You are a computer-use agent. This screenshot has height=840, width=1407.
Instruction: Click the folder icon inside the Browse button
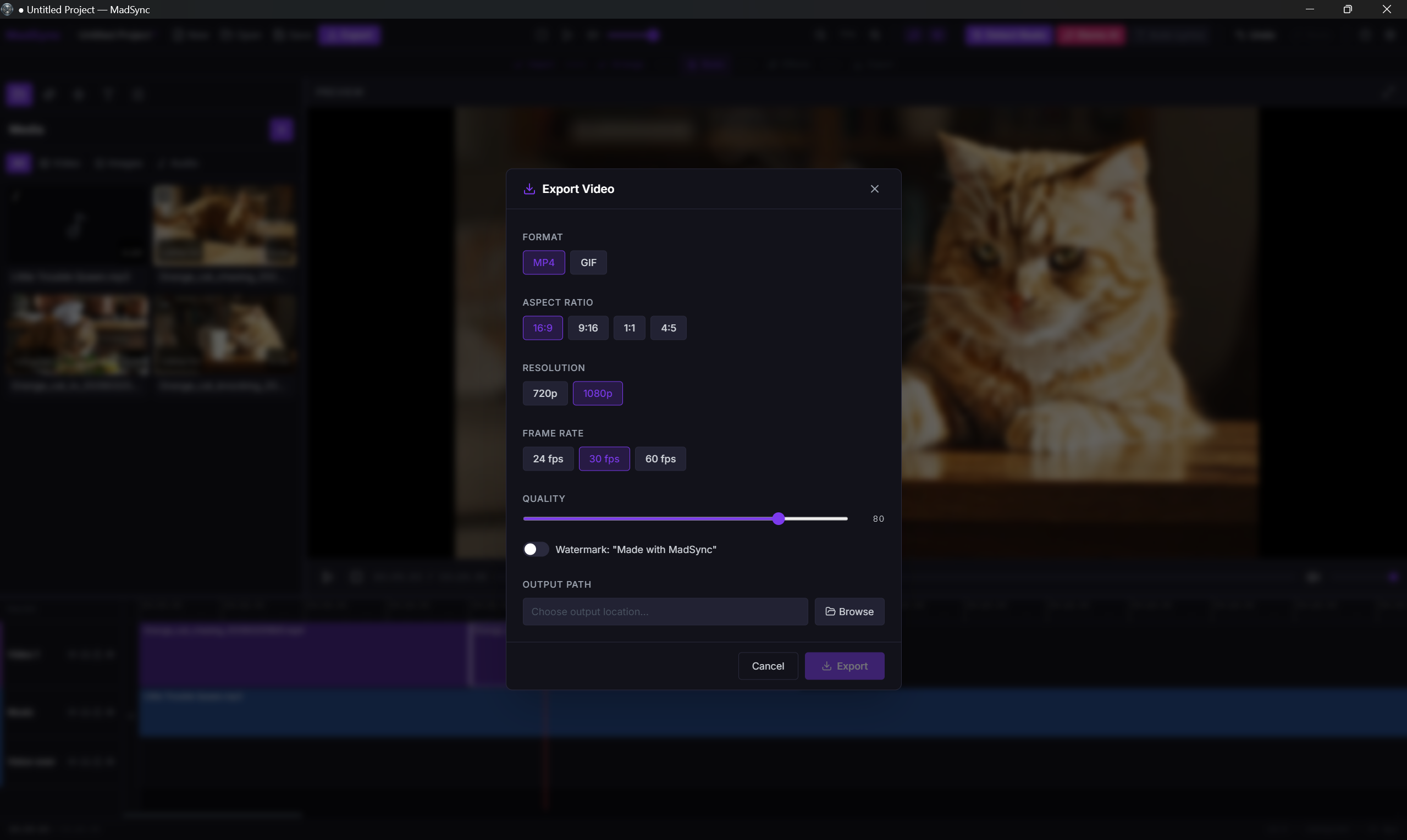830,611
